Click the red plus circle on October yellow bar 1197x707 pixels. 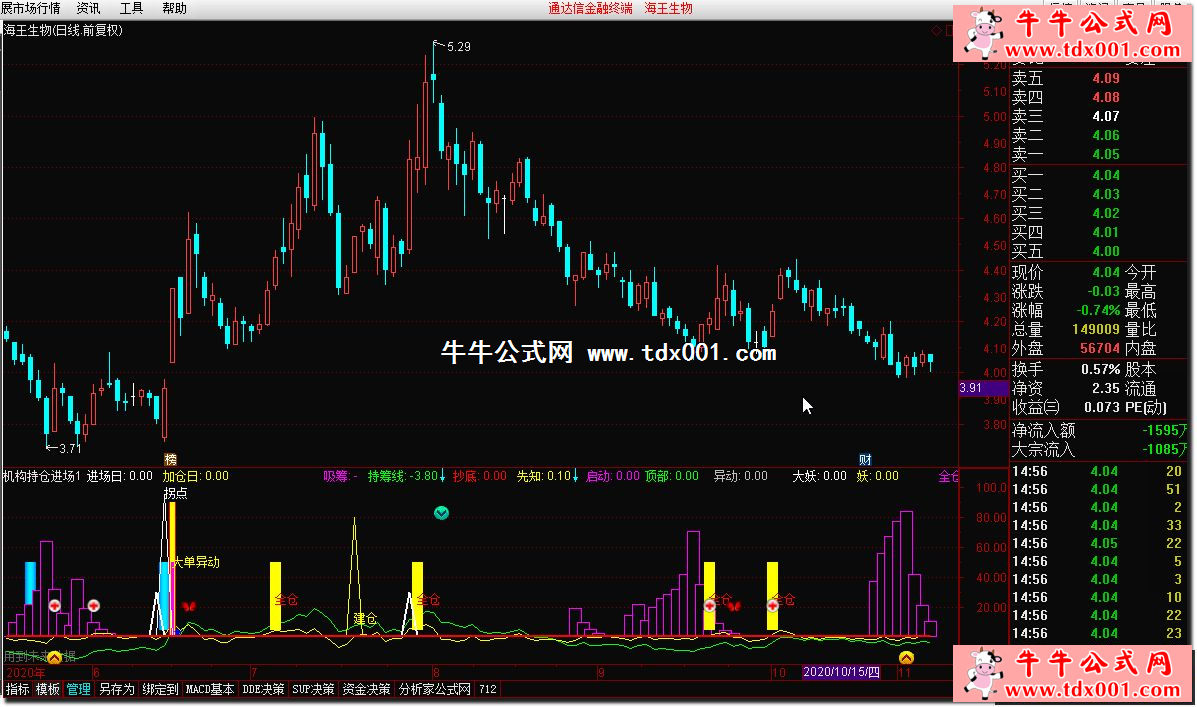(773, 605)
